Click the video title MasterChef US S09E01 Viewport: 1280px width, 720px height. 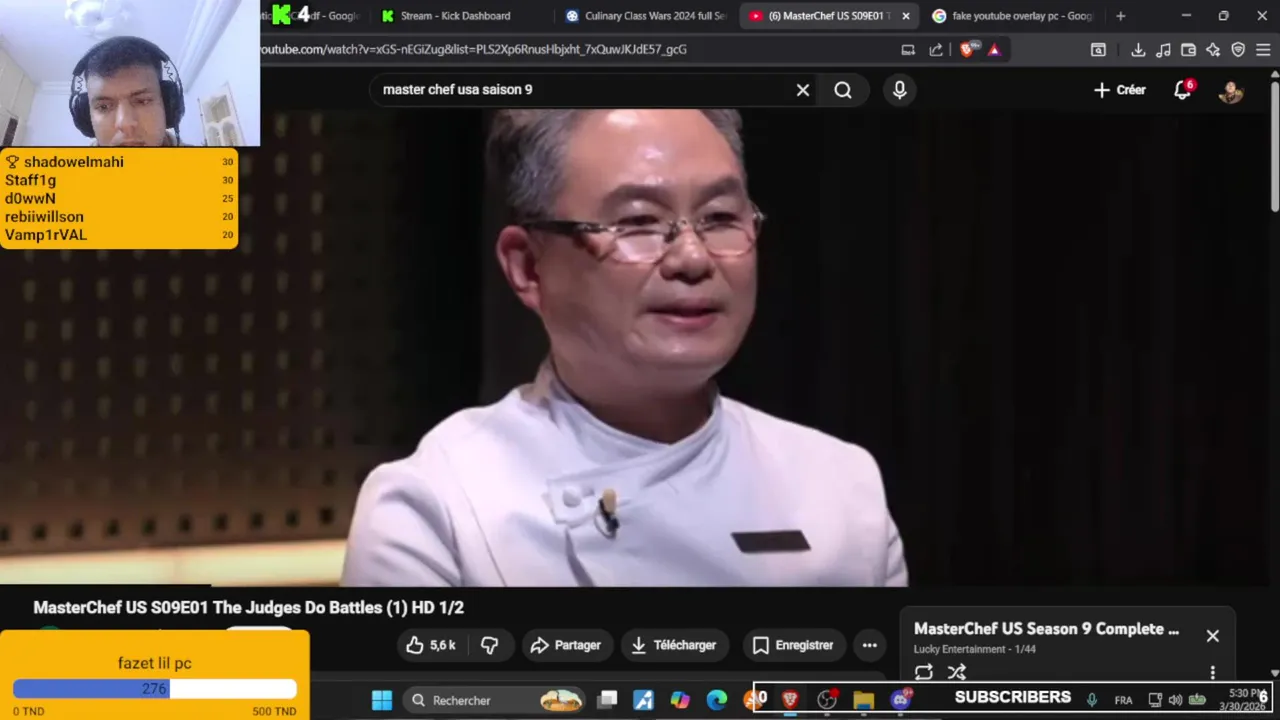click(248, 607)
